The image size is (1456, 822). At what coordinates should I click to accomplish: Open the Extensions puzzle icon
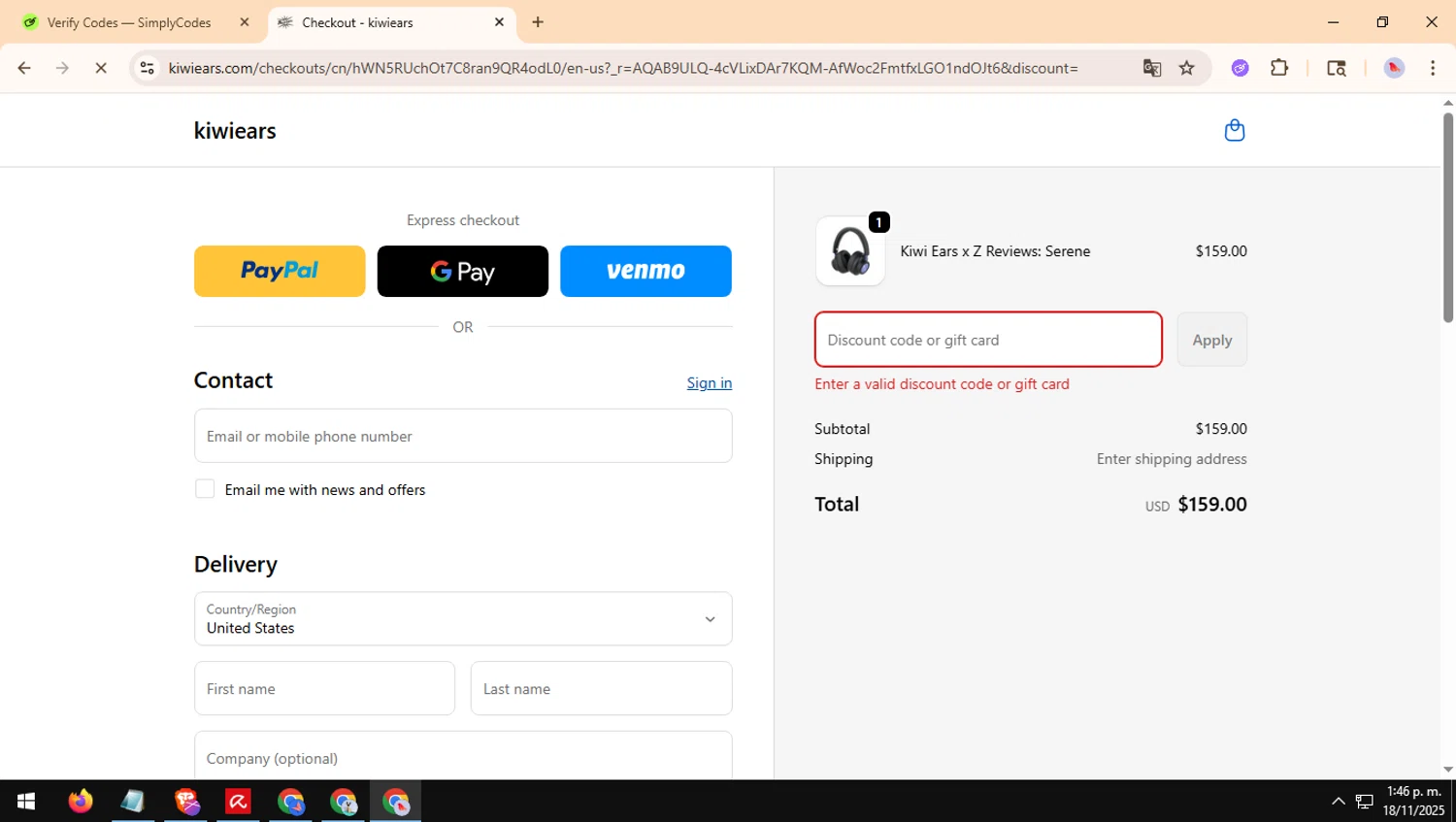pos(1279,68)
